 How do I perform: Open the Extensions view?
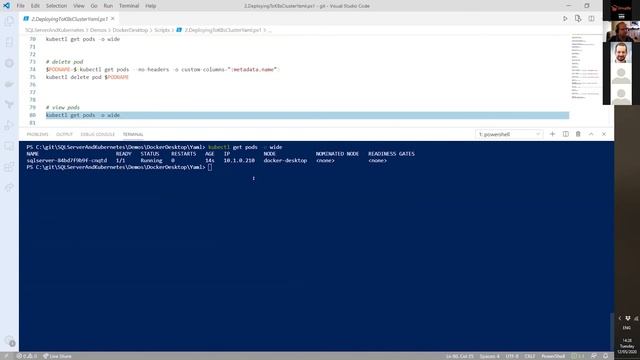tap(9, 167)
